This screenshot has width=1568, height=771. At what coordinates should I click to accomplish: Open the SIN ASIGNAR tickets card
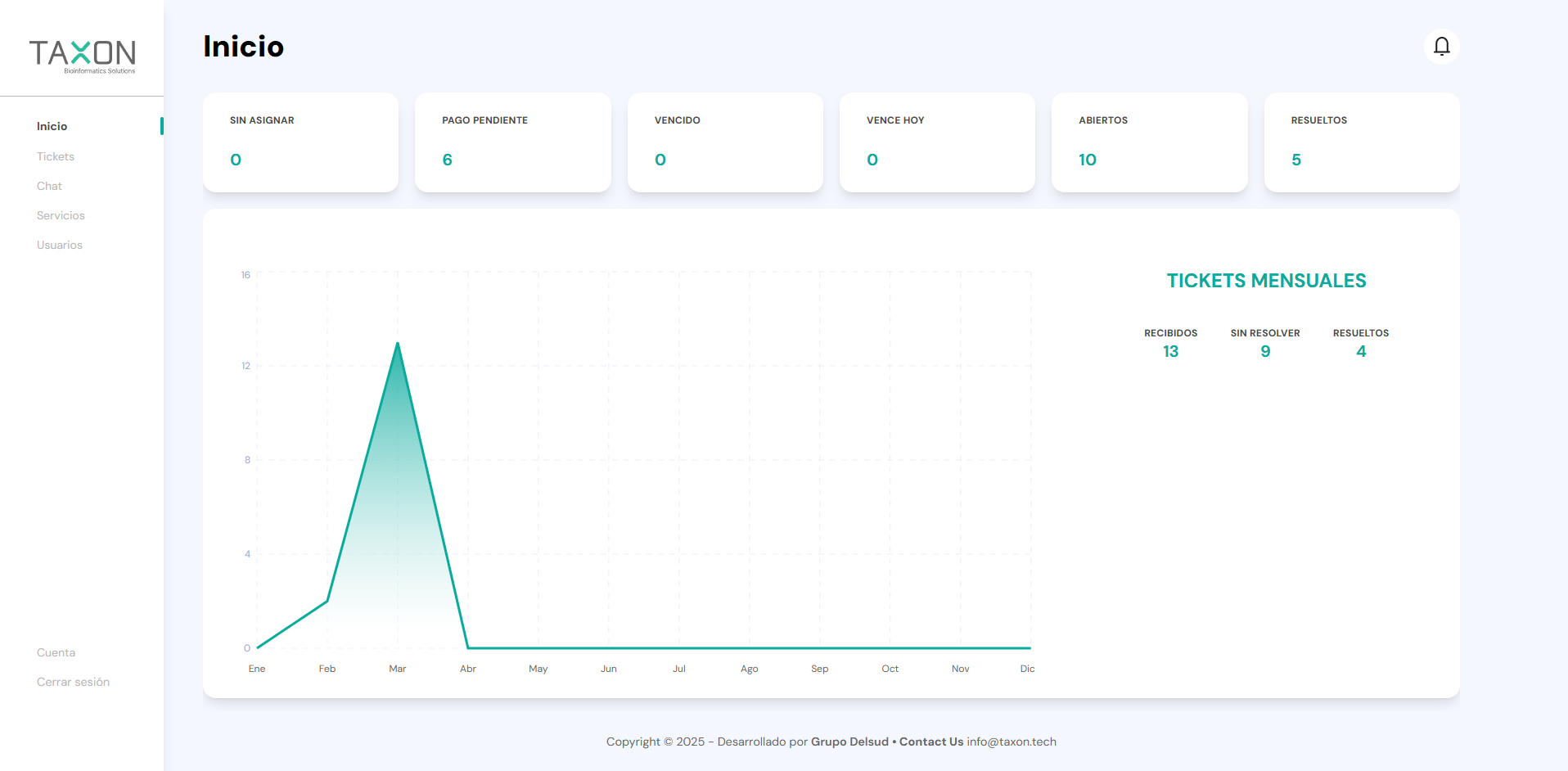pos(300,142)
